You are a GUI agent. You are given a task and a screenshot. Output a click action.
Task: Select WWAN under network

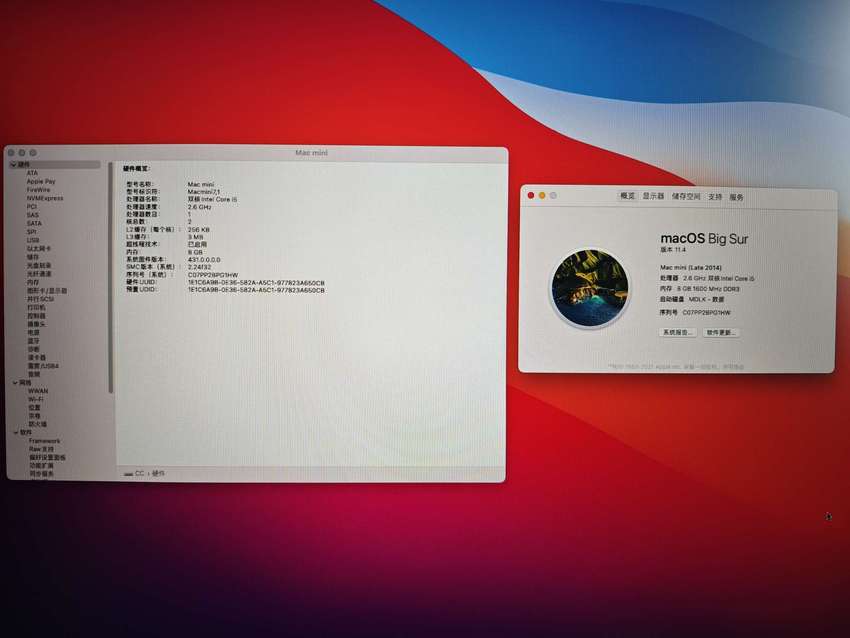[x=38, y=391]
